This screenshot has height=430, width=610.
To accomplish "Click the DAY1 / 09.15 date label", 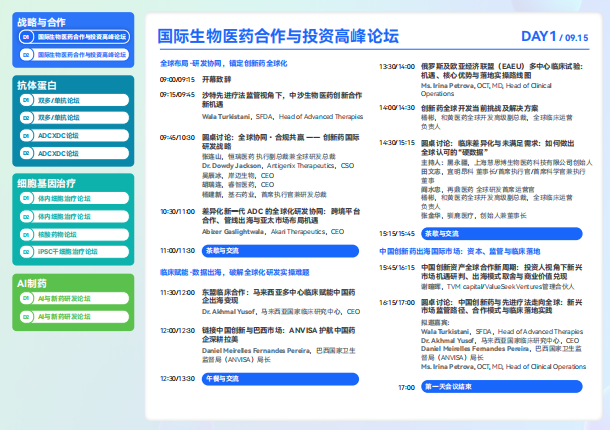I will click(x=555, y=37).
